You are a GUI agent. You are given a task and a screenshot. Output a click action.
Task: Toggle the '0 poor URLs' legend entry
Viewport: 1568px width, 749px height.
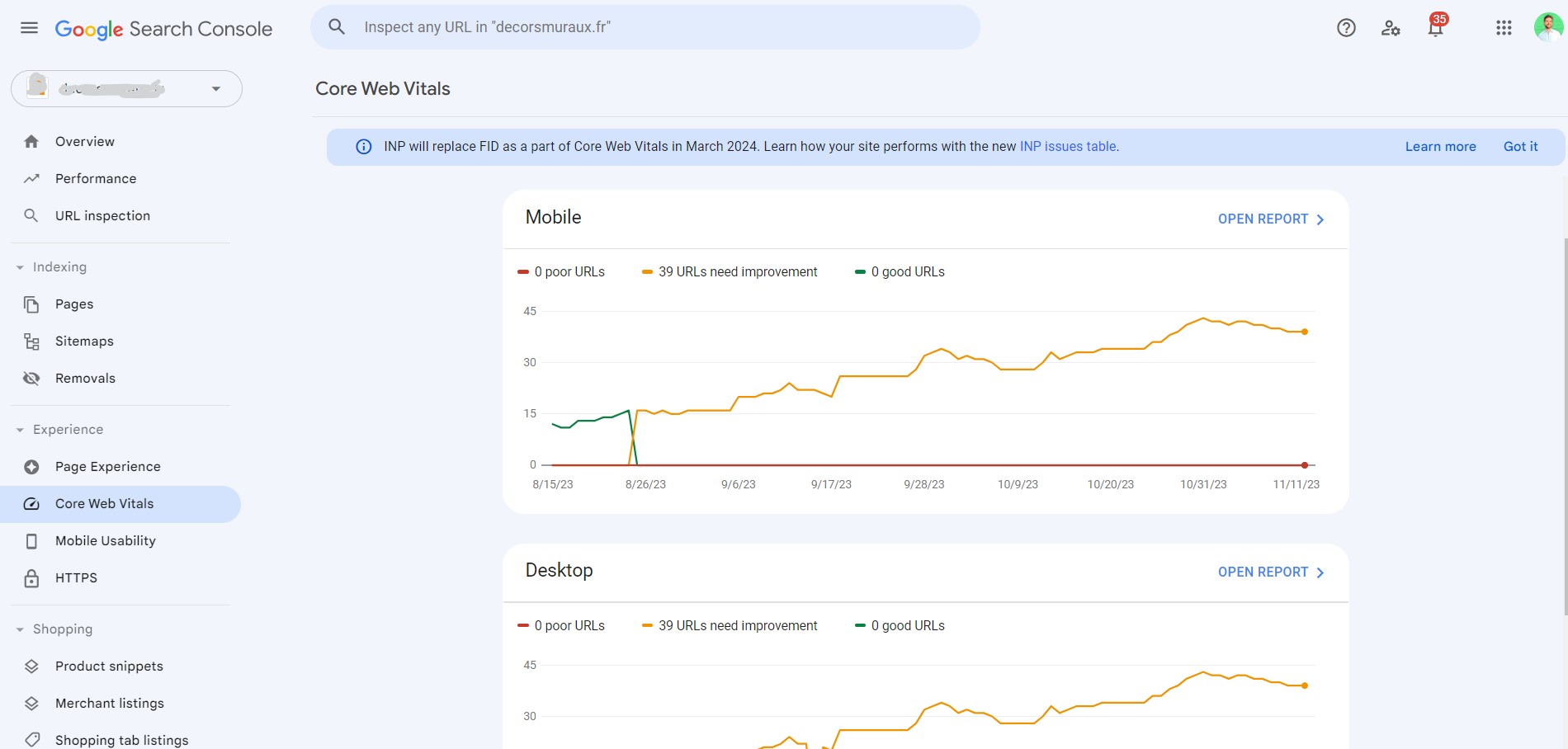click(x=561, y=271)
